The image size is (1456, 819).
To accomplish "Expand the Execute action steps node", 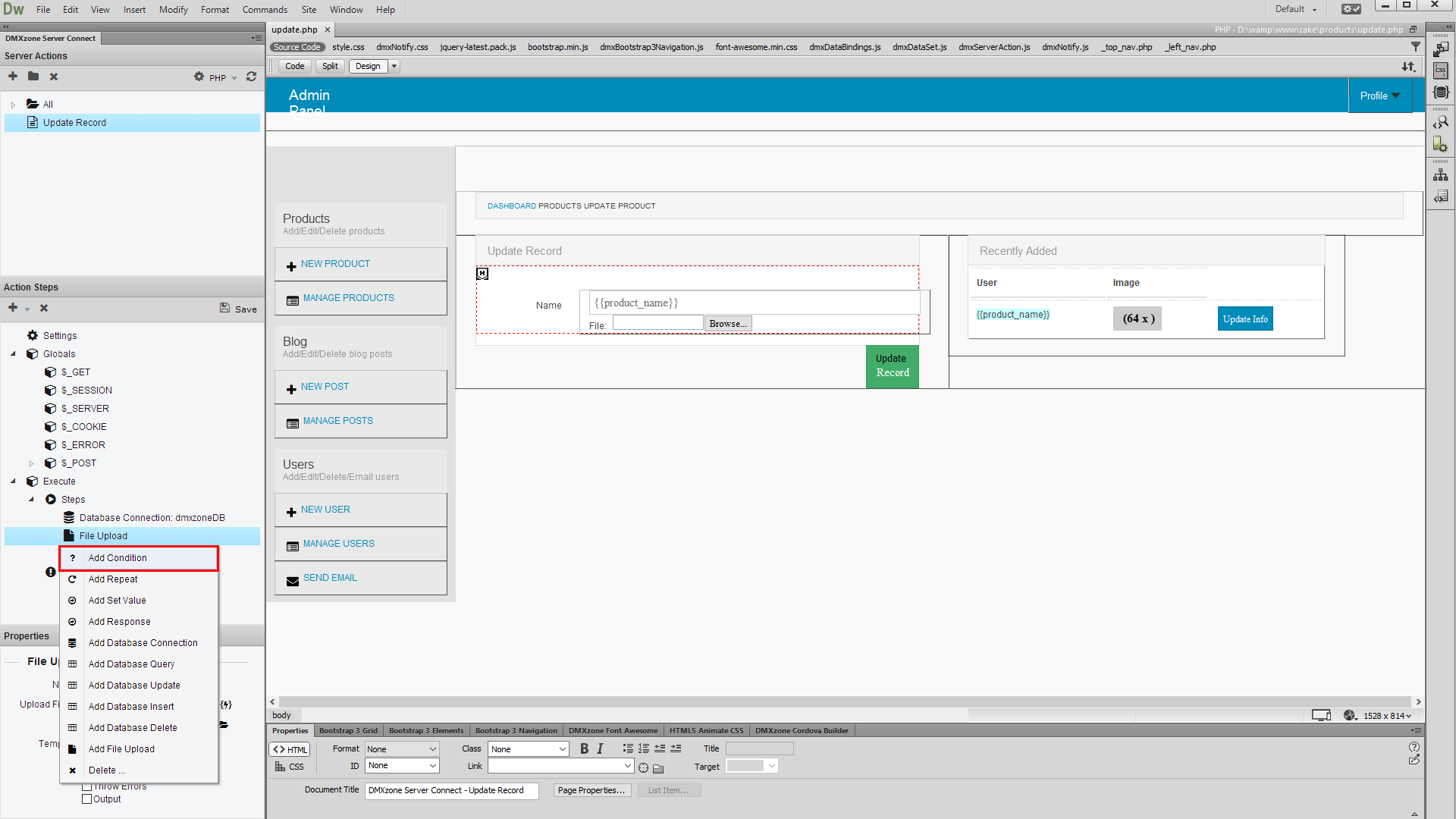I will 17,481.
